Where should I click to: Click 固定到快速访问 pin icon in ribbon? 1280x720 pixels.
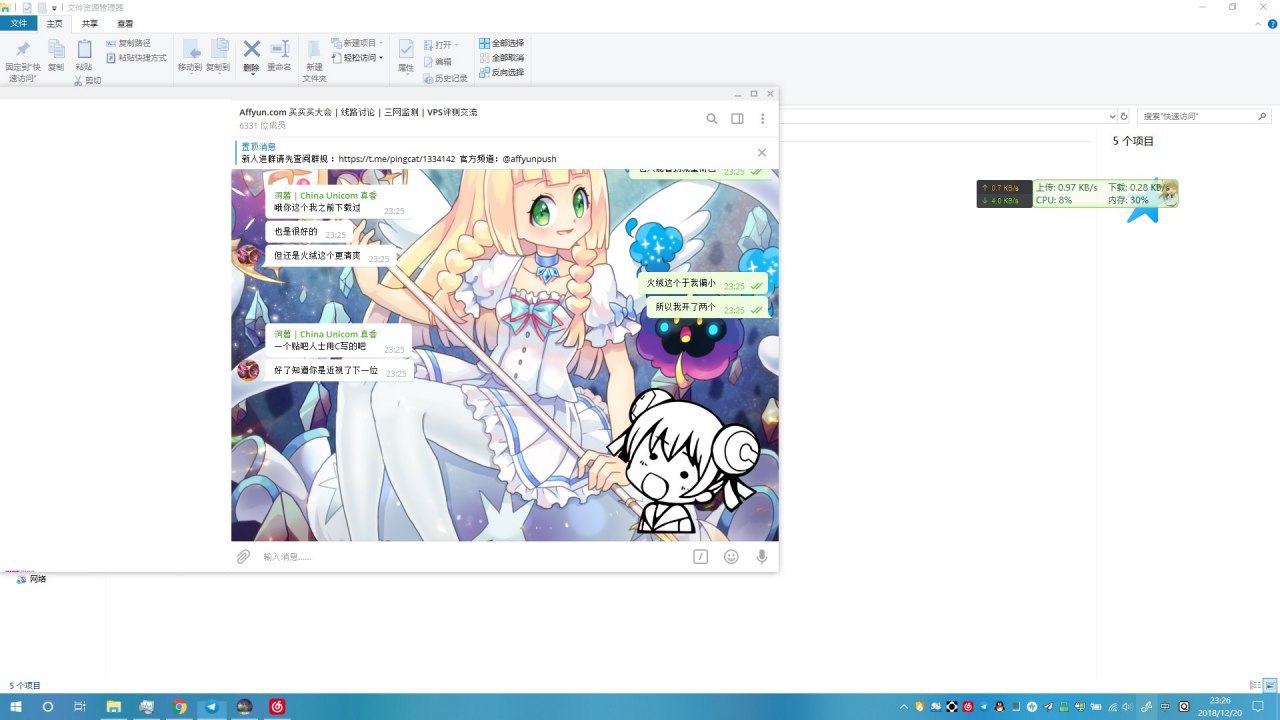[23, 49]
